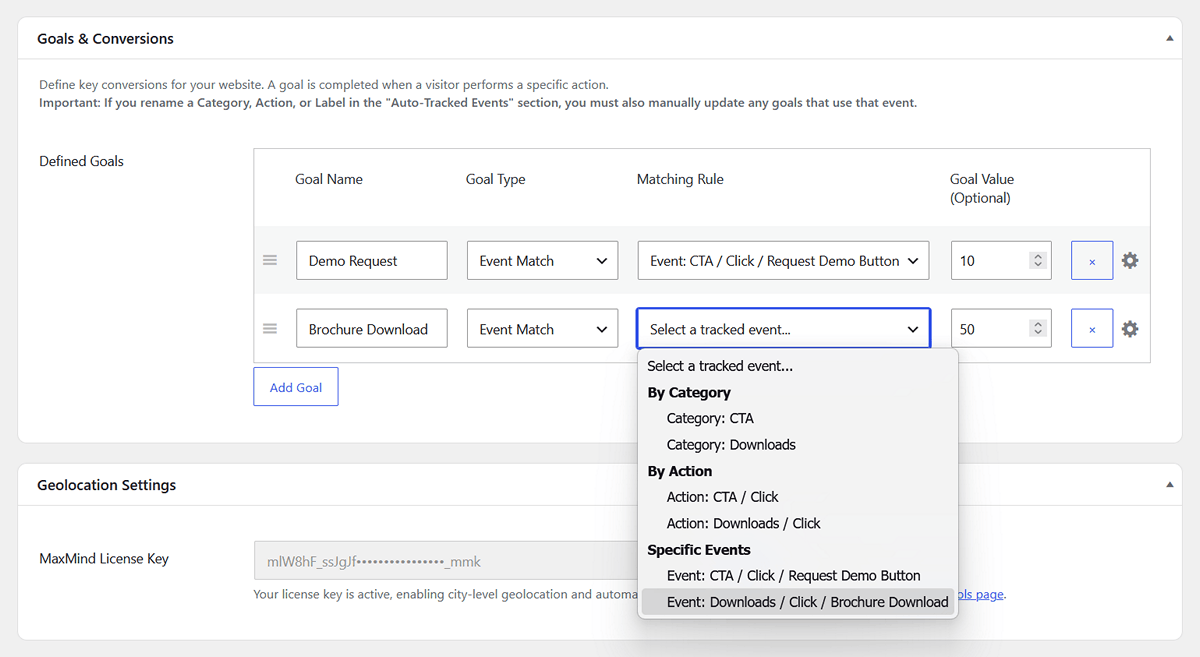
Task: Select 'Category: CTA' option
Action: click(x=798, y=418)
